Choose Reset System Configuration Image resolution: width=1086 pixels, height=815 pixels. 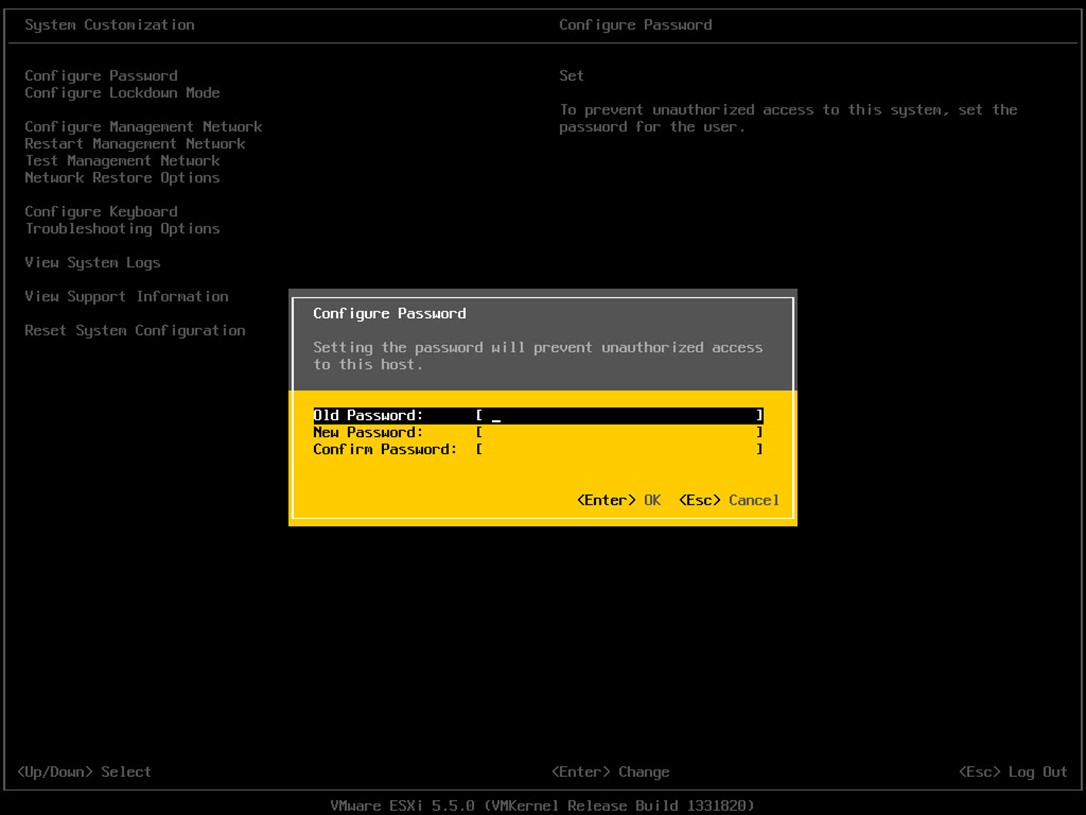click(135, 331)
